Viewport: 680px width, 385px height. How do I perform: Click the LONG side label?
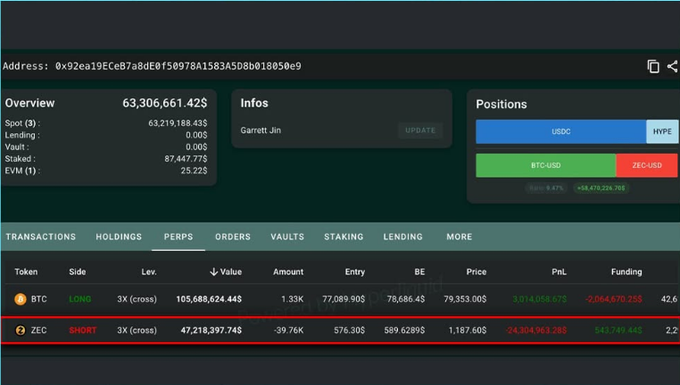pyautogui.click(x=80, y=299)
